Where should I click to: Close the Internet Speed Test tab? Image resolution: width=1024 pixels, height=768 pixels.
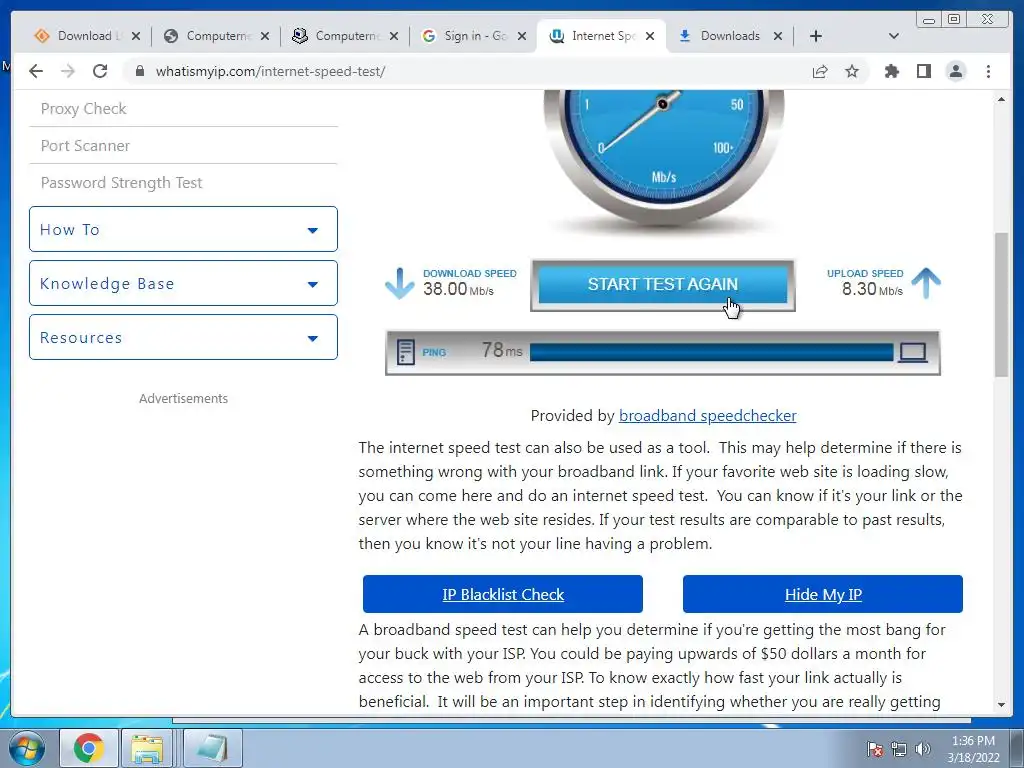(650, 36)
